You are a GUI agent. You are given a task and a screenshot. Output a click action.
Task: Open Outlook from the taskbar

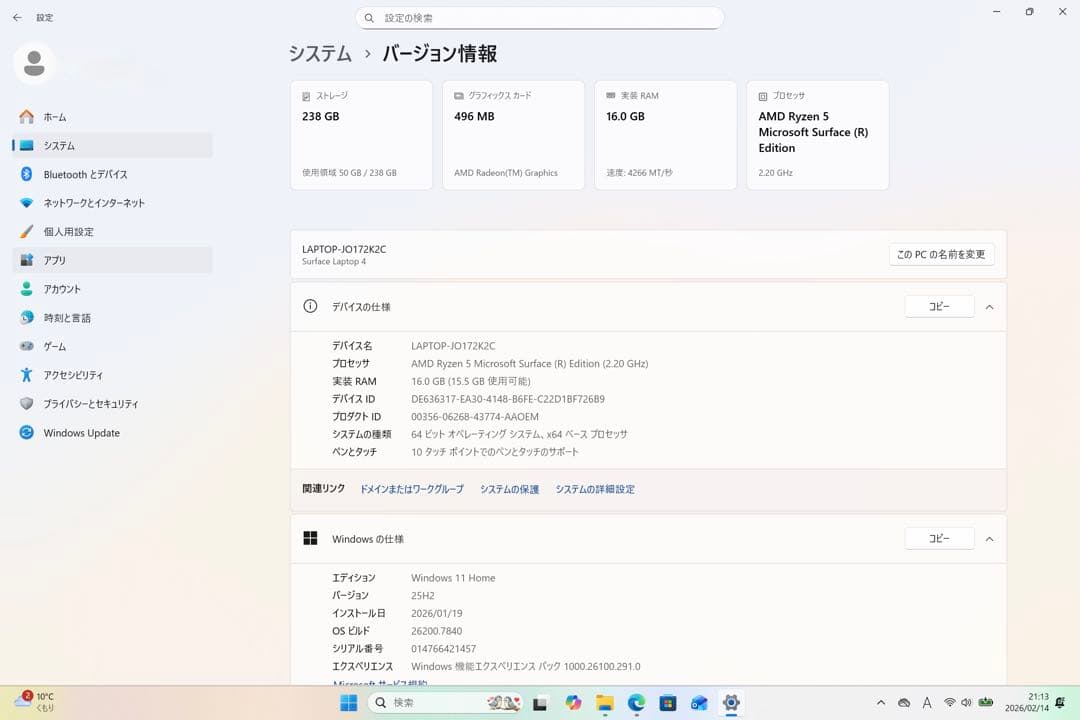[x=699, y=703]
